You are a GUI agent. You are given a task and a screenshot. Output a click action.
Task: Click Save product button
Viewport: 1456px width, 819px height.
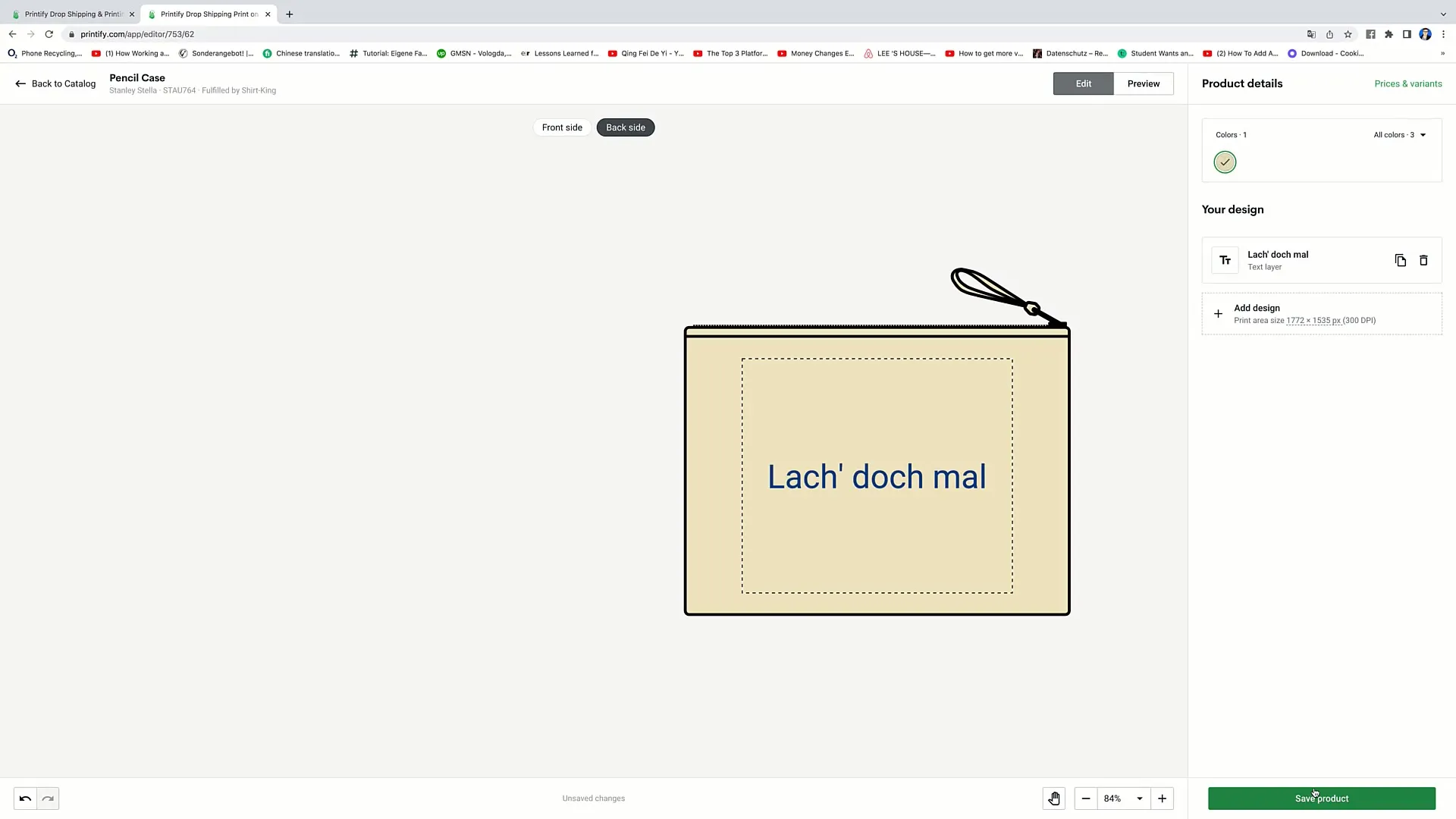point(1322,799)
